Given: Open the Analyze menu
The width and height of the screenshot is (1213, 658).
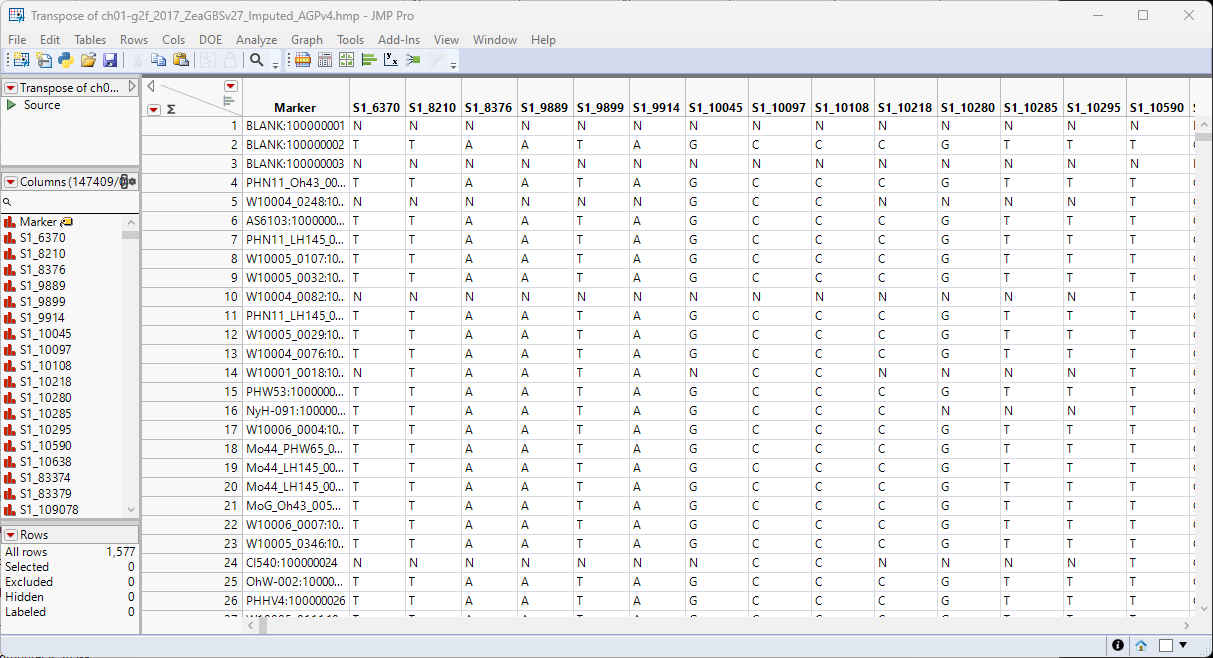Looking at the screenshot, I should coord(256,40).
